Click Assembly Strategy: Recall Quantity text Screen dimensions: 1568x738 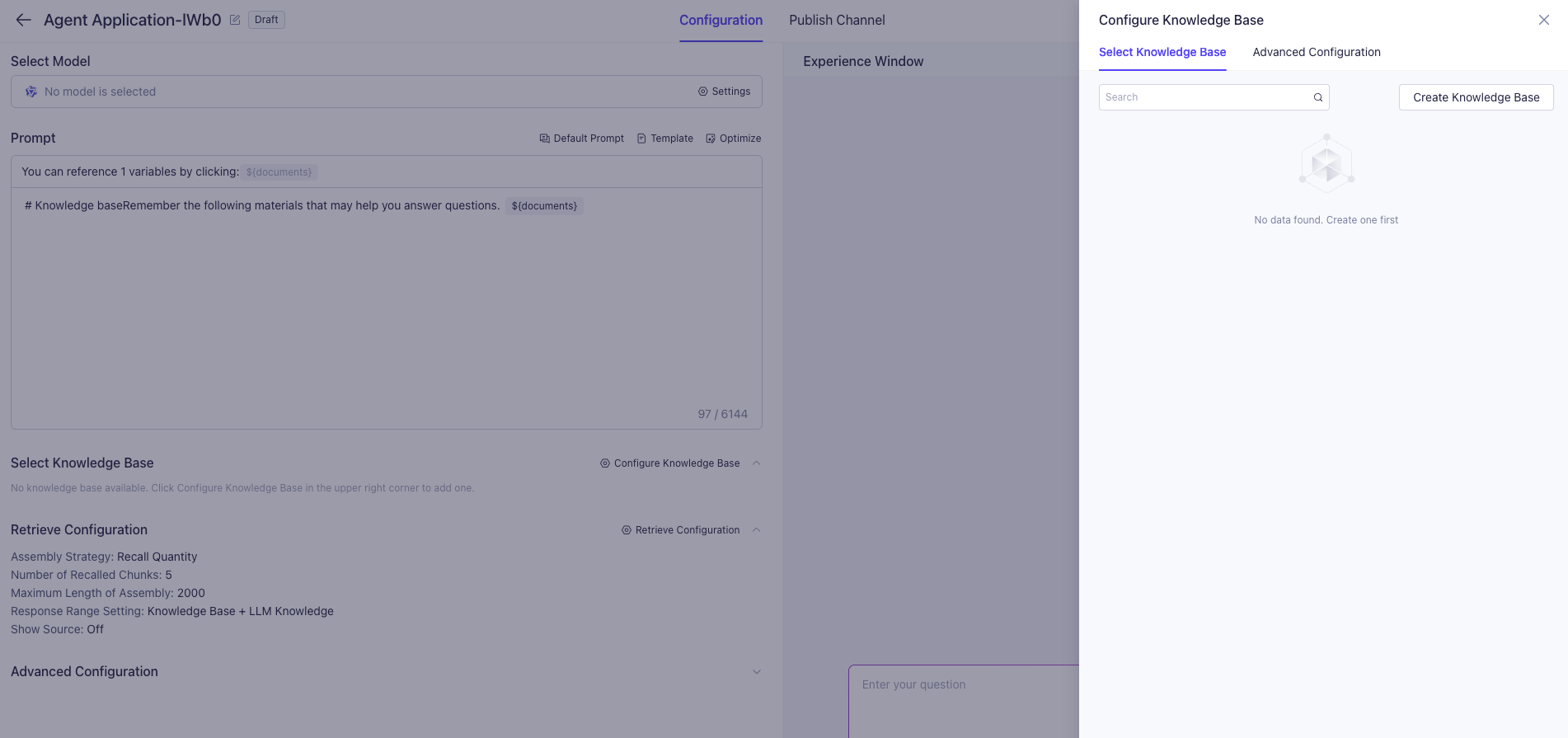click(104, 557)
